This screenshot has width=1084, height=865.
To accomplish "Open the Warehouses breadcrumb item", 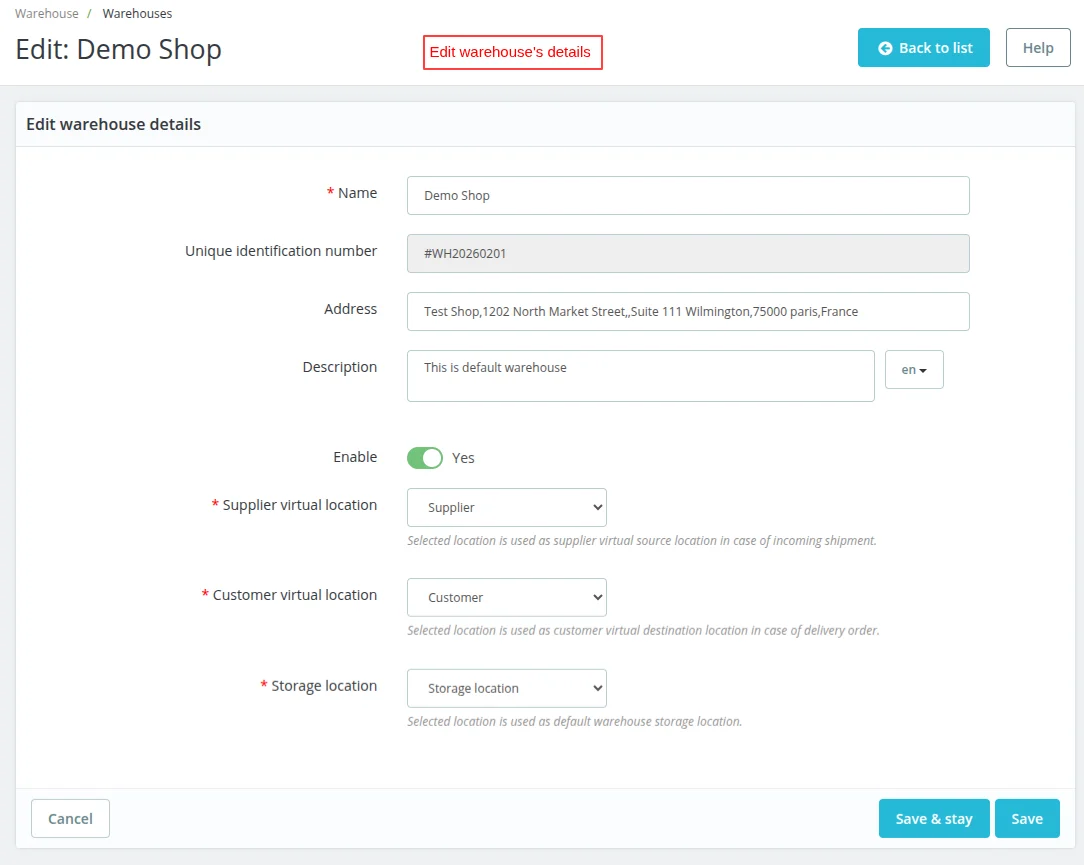I will tap(137, 14).
